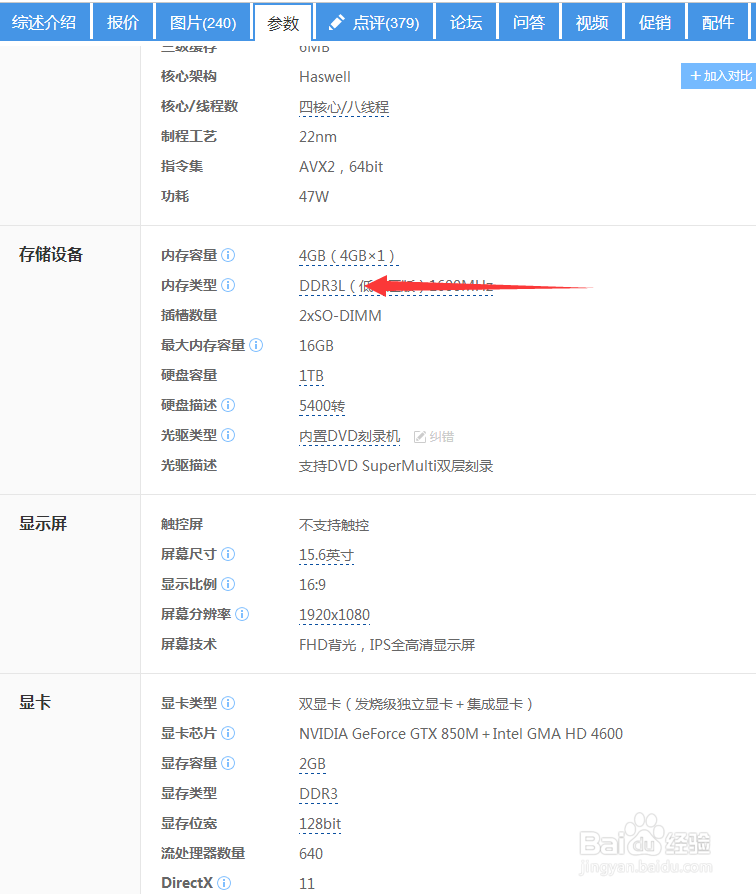
Task: Open the 4GB（4GB×1）link
Action: point(348,256)
